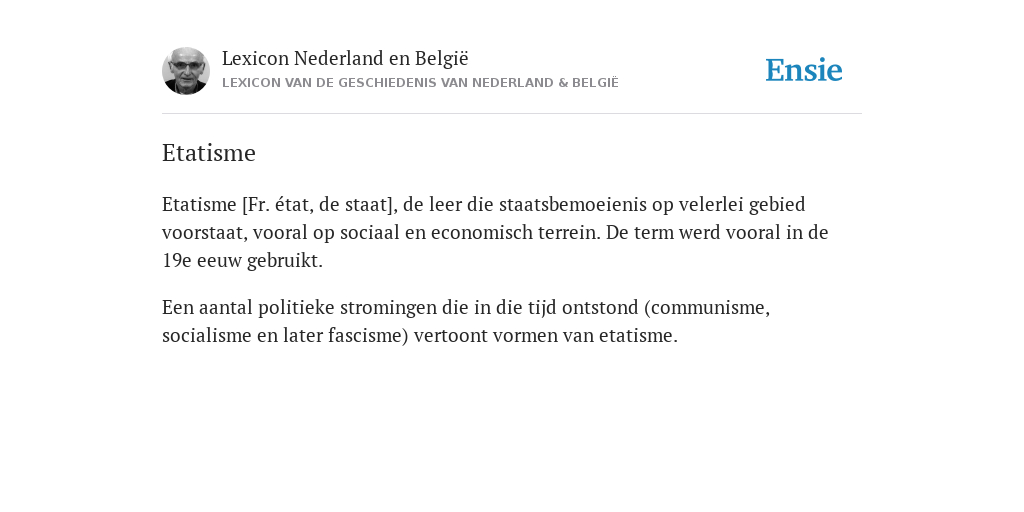
Task: Click the paragraph beginning 'Een aantal politieke'
Action: click(x=466, y=321)
